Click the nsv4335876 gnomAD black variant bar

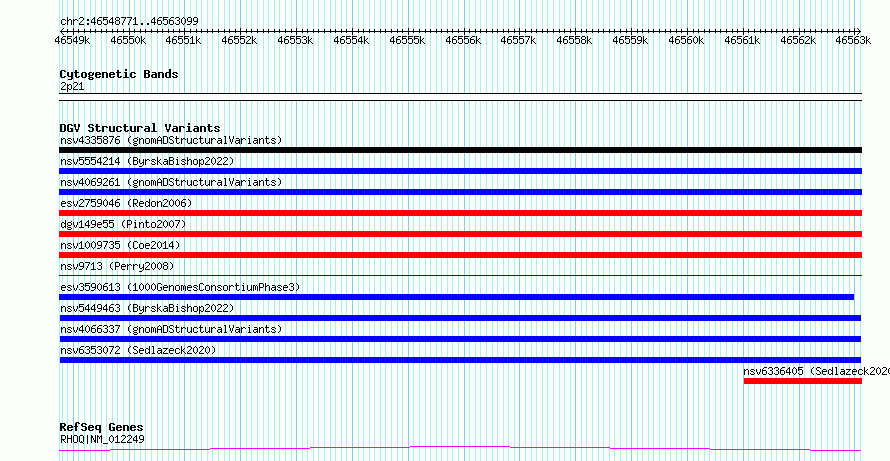tap(460, 150)
